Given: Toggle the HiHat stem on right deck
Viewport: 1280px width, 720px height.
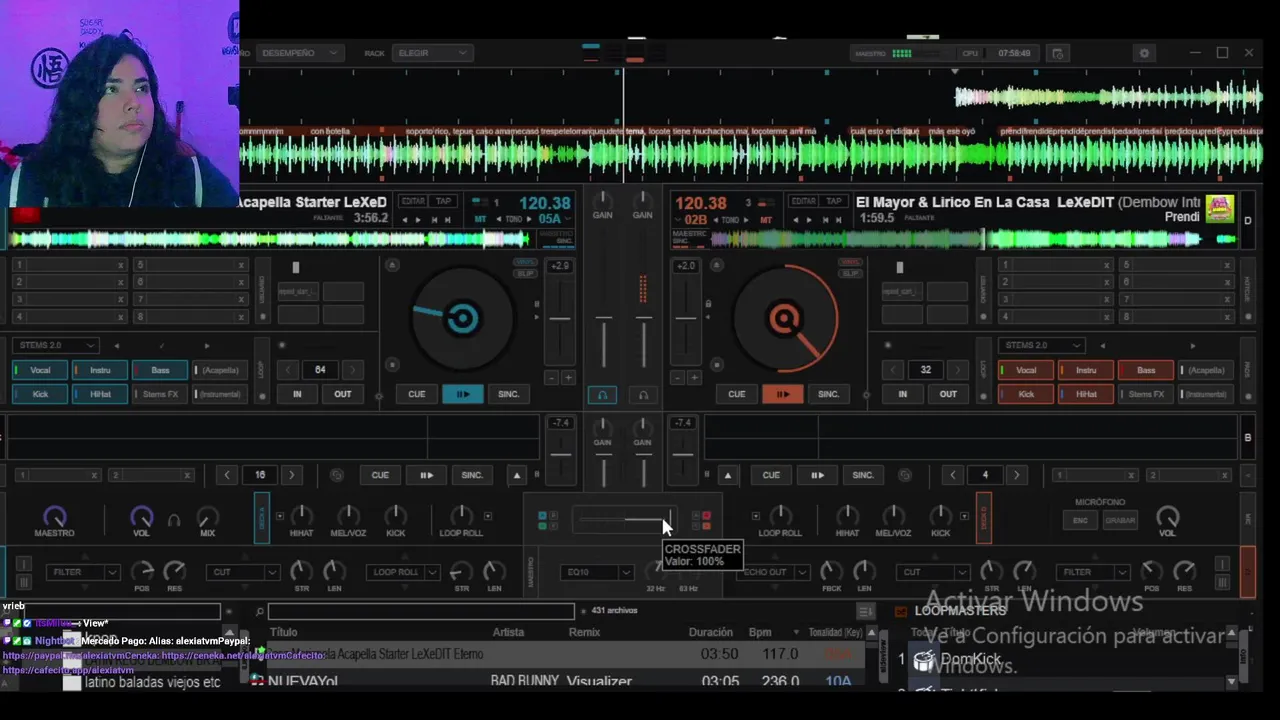Looking at the screenshot, I should (x=1085, y=394).
